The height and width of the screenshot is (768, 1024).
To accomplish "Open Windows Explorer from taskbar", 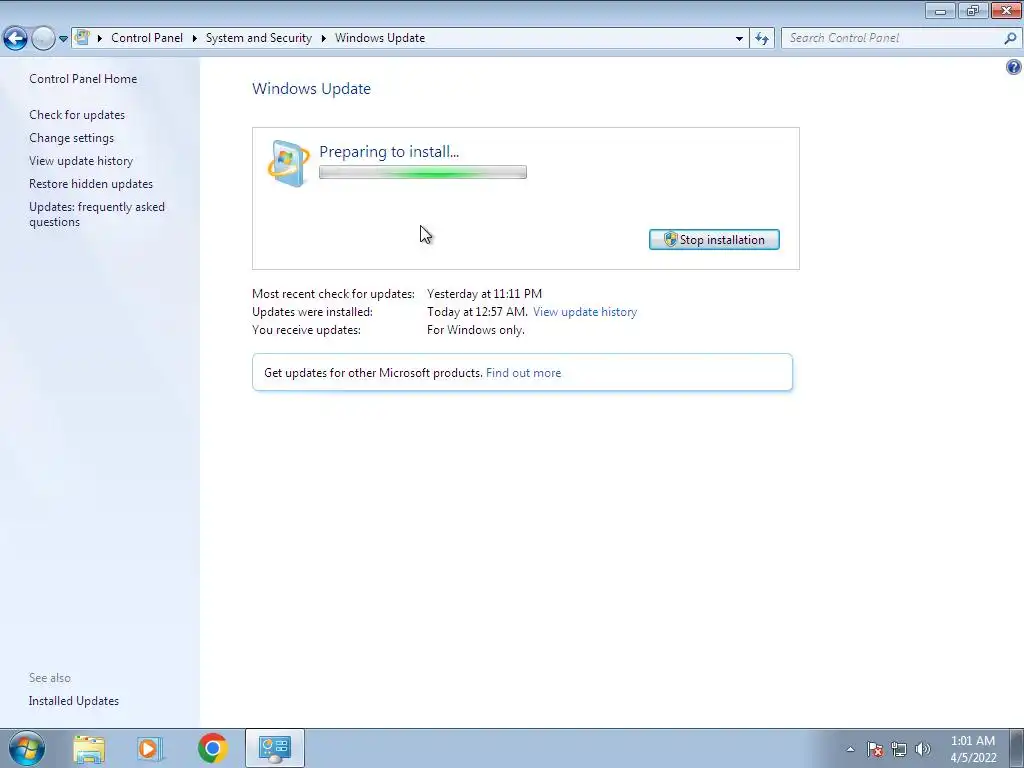I will pos(89,748).
